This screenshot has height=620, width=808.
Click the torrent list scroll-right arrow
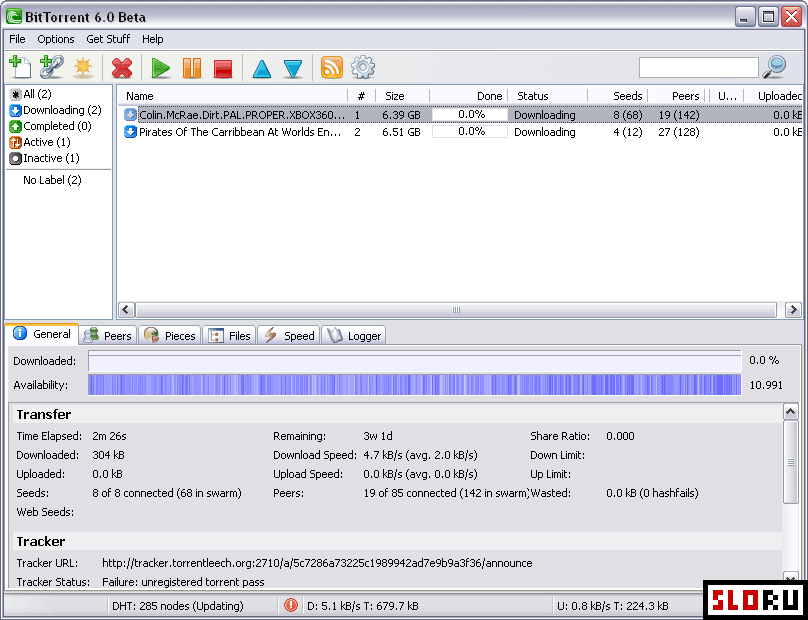[x=793, y=310]
